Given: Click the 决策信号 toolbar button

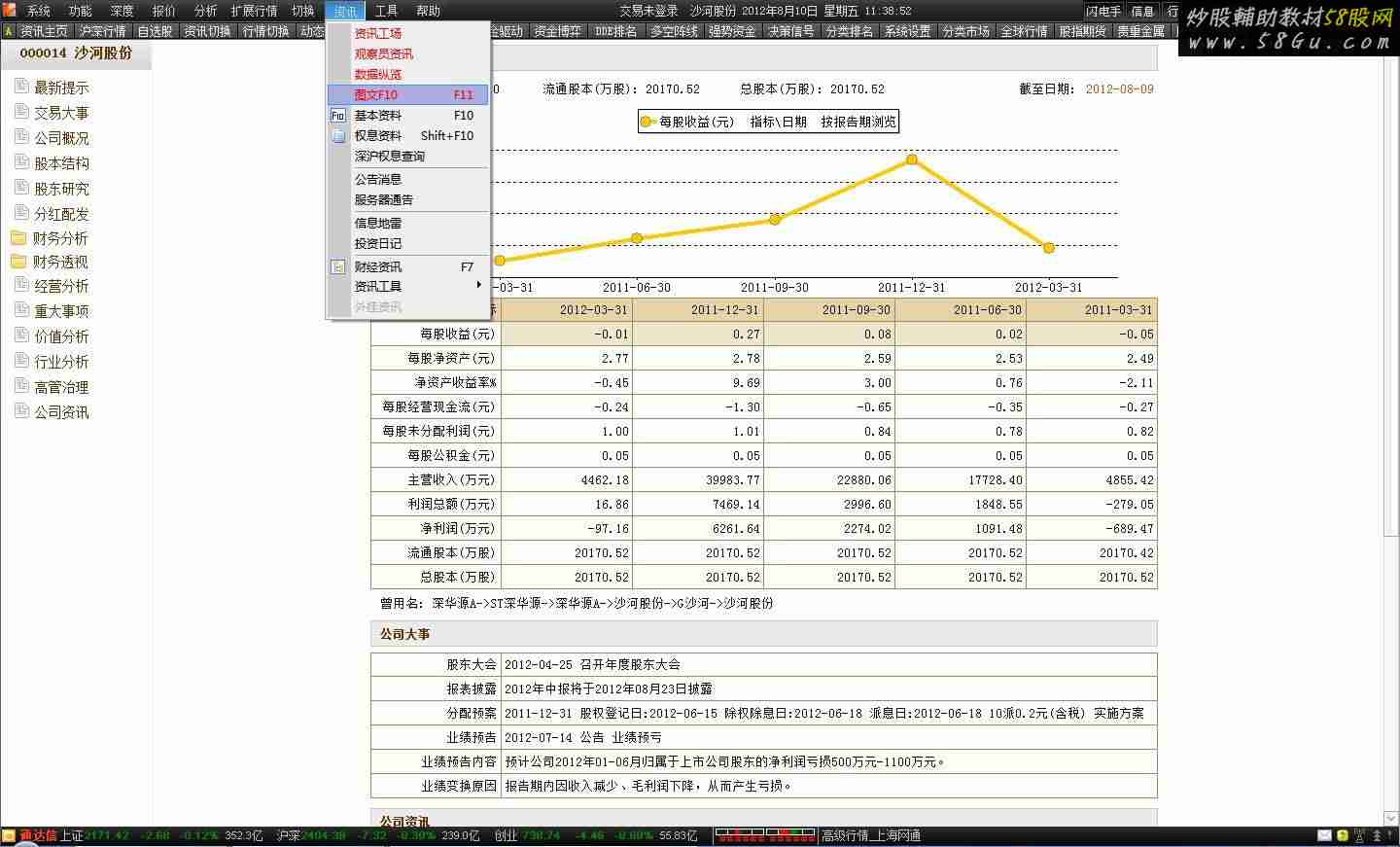Looking at the screenshot, I should pos(790,31).
